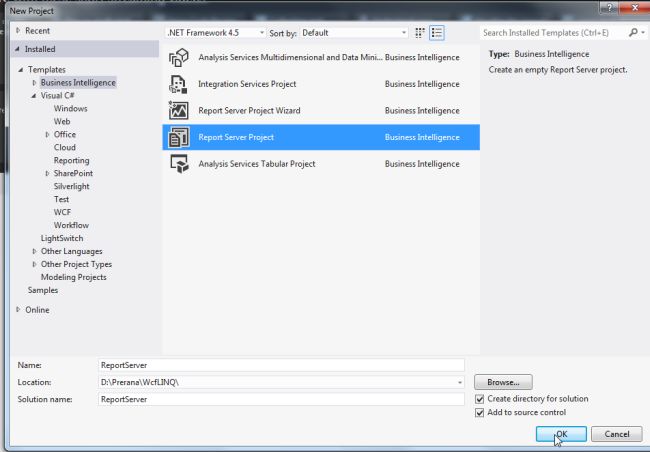Select Web under Visual C#
This screenshot has height=452, width=650.
tap(62, 122)
